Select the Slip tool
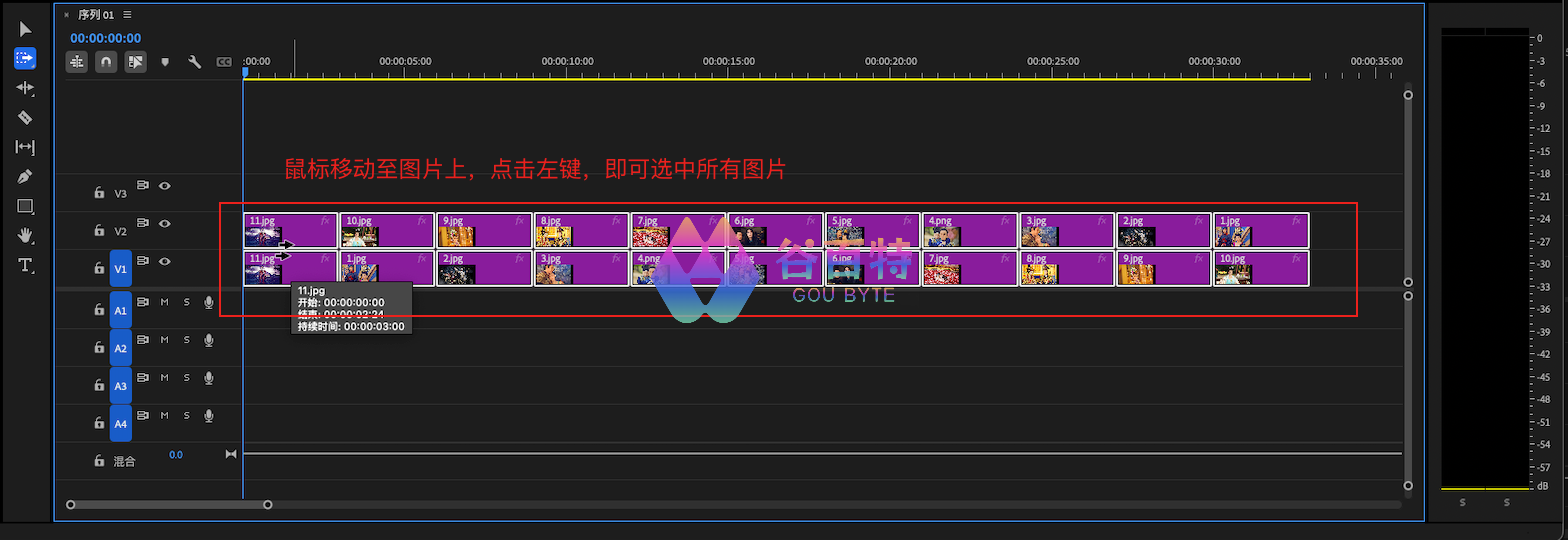 pos(25,147)
